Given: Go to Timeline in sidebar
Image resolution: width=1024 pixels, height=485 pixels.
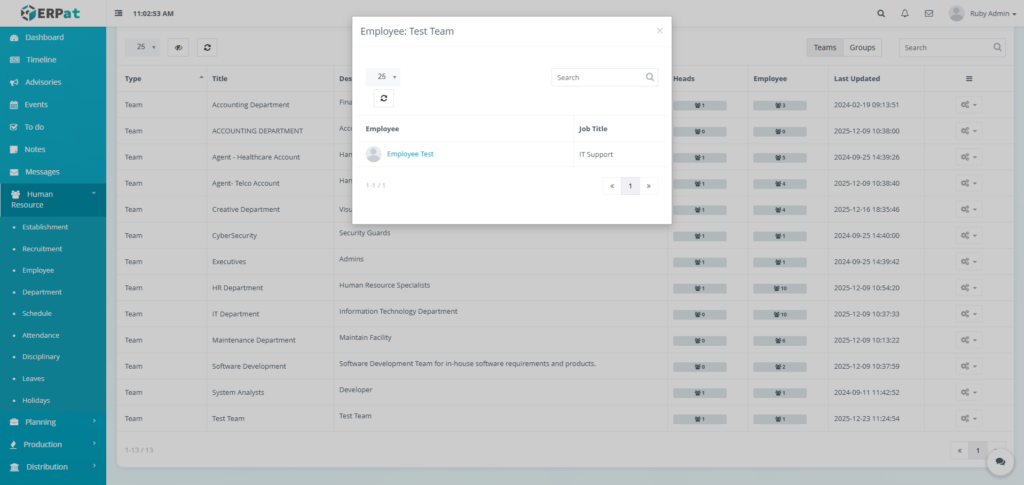Looking at the screenshot, I should tap(41, 60).
